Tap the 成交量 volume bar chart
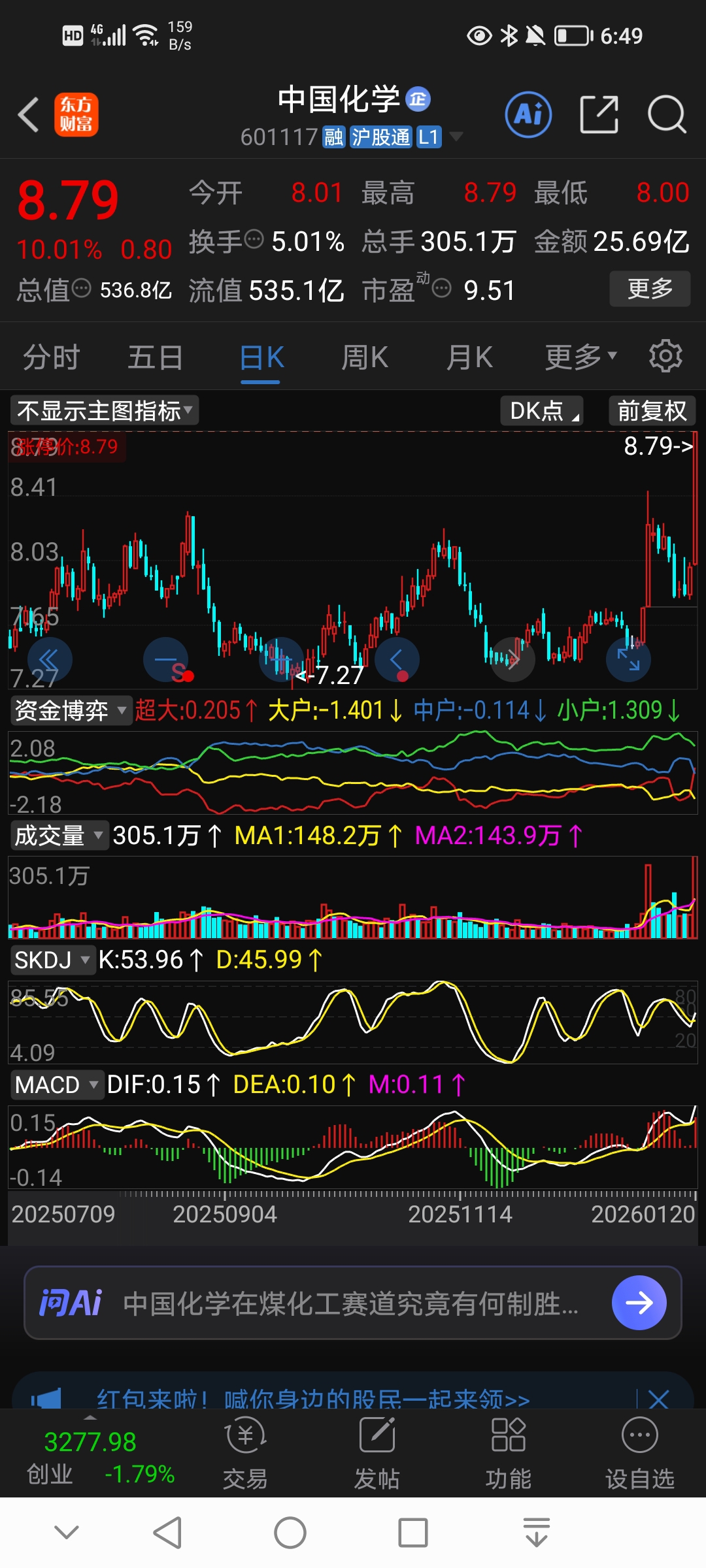Screen dimensions: 706x1568 (x=353, y=898)
